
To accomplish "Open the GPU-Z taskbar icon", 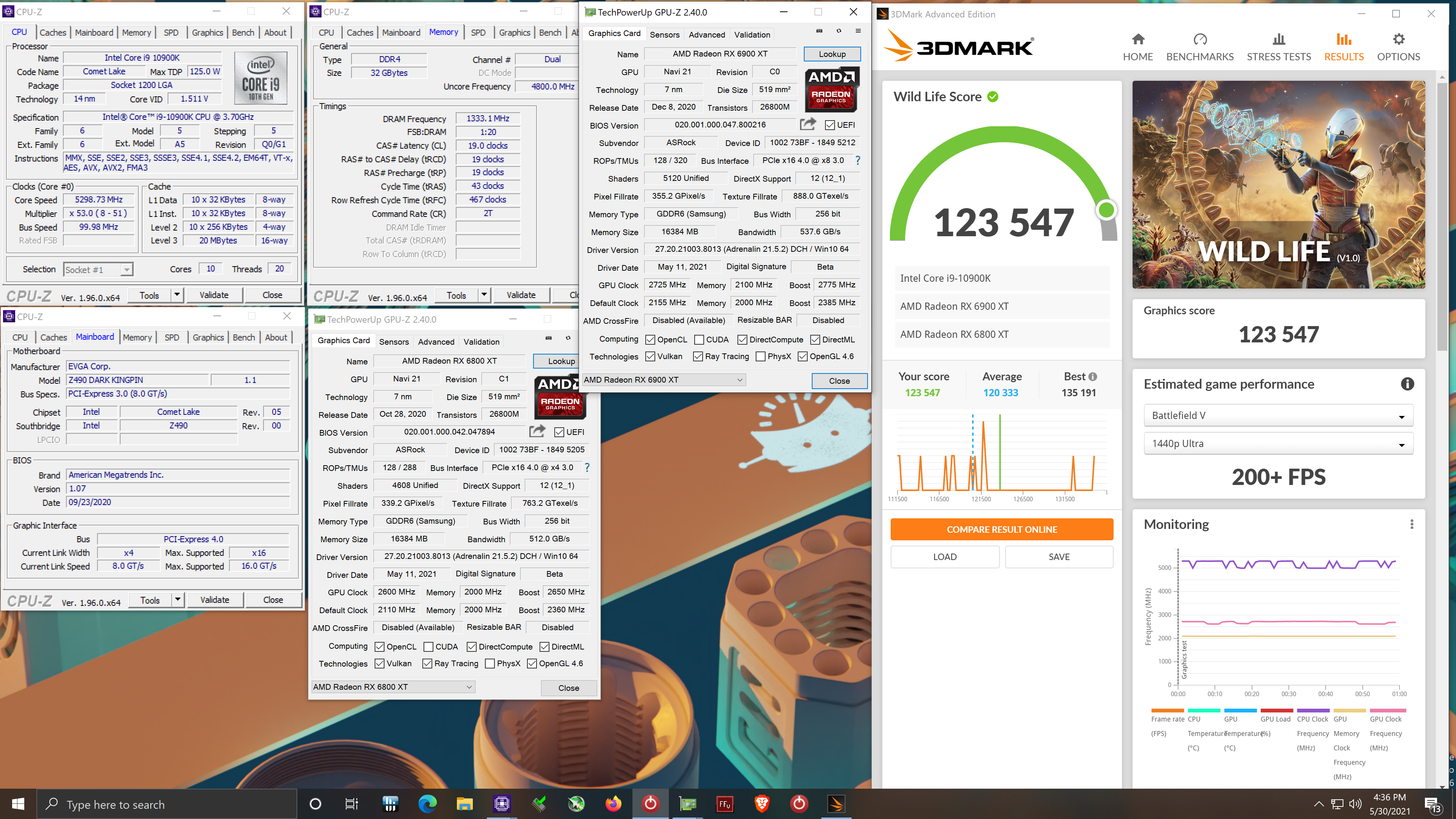I will [x=687, y=804].
